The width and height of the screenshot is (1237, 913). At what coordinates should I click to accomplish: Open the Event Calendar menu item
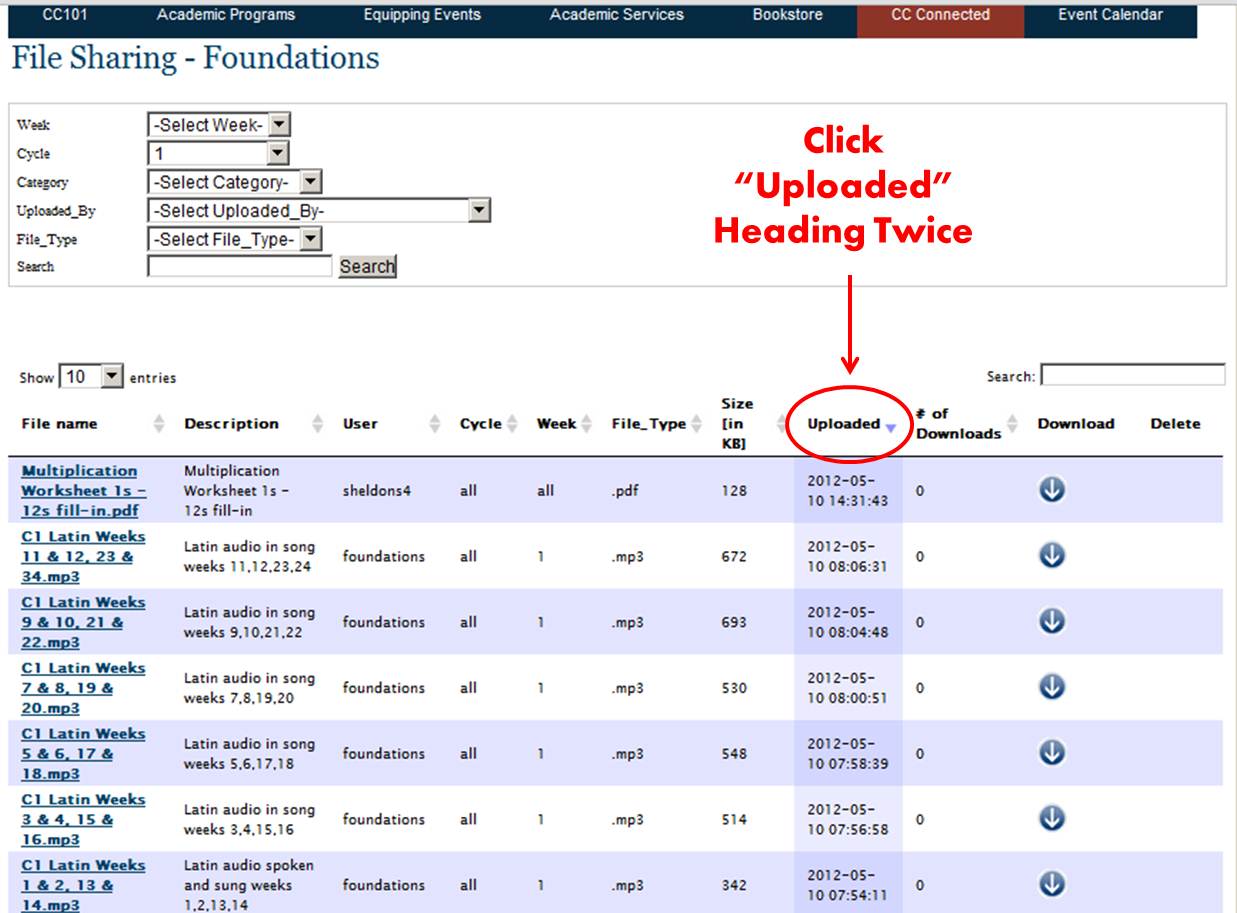[1110, 15]
